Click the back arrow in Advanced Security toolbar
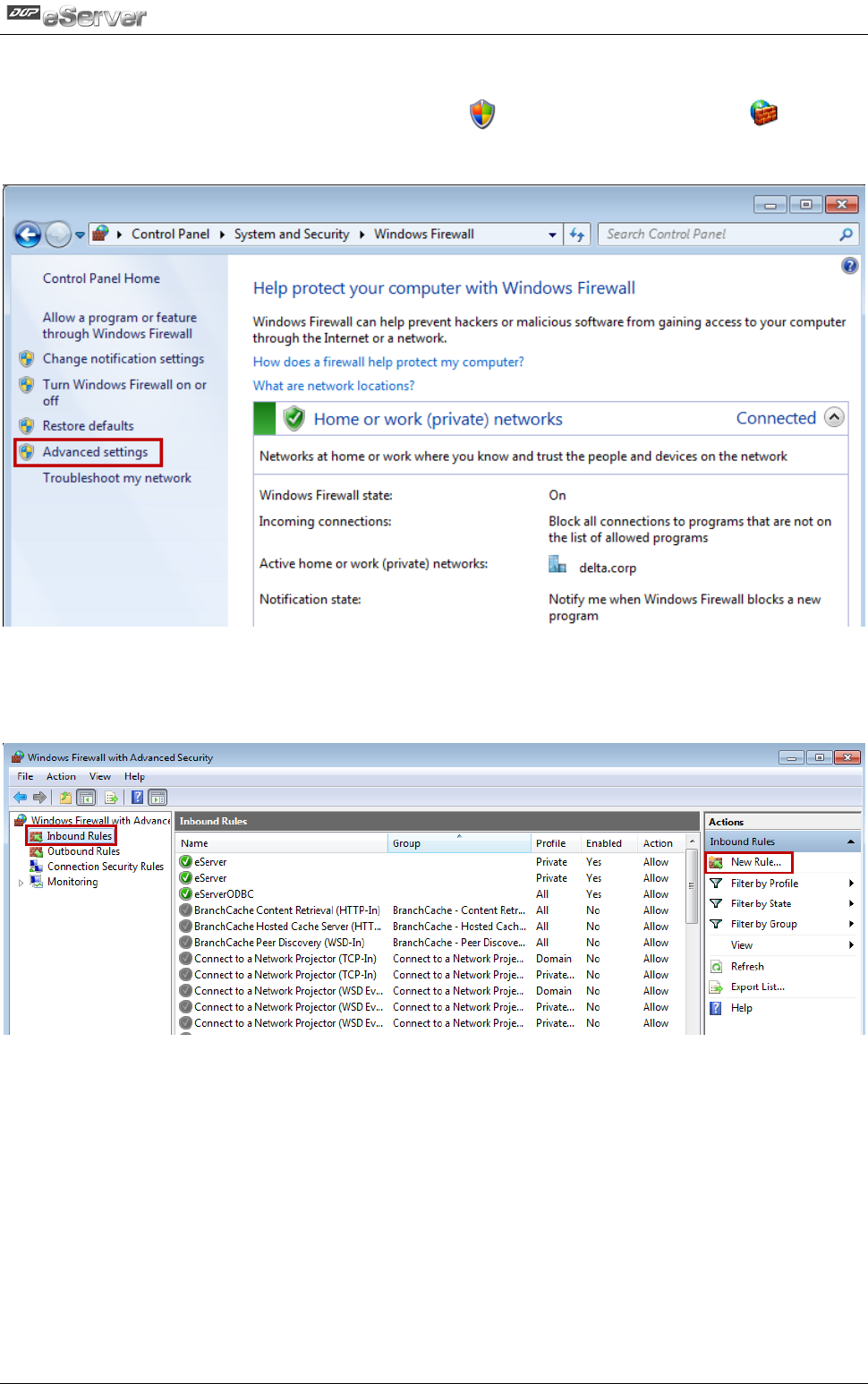The height and width of the screenshot is (1384, 868). coord(20,797)
